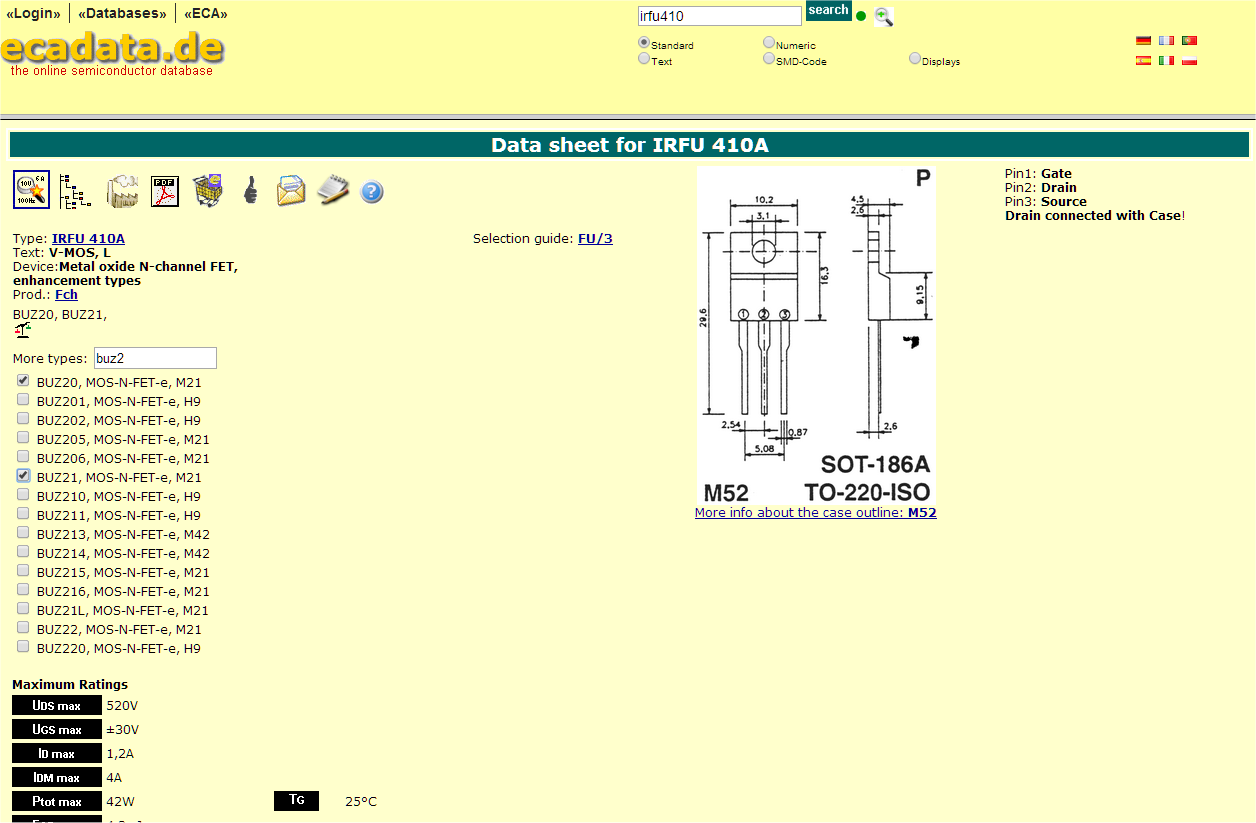Open the PDF datasheet icon
Viewport: 1256px width, 823px height.
click(165, 190)
